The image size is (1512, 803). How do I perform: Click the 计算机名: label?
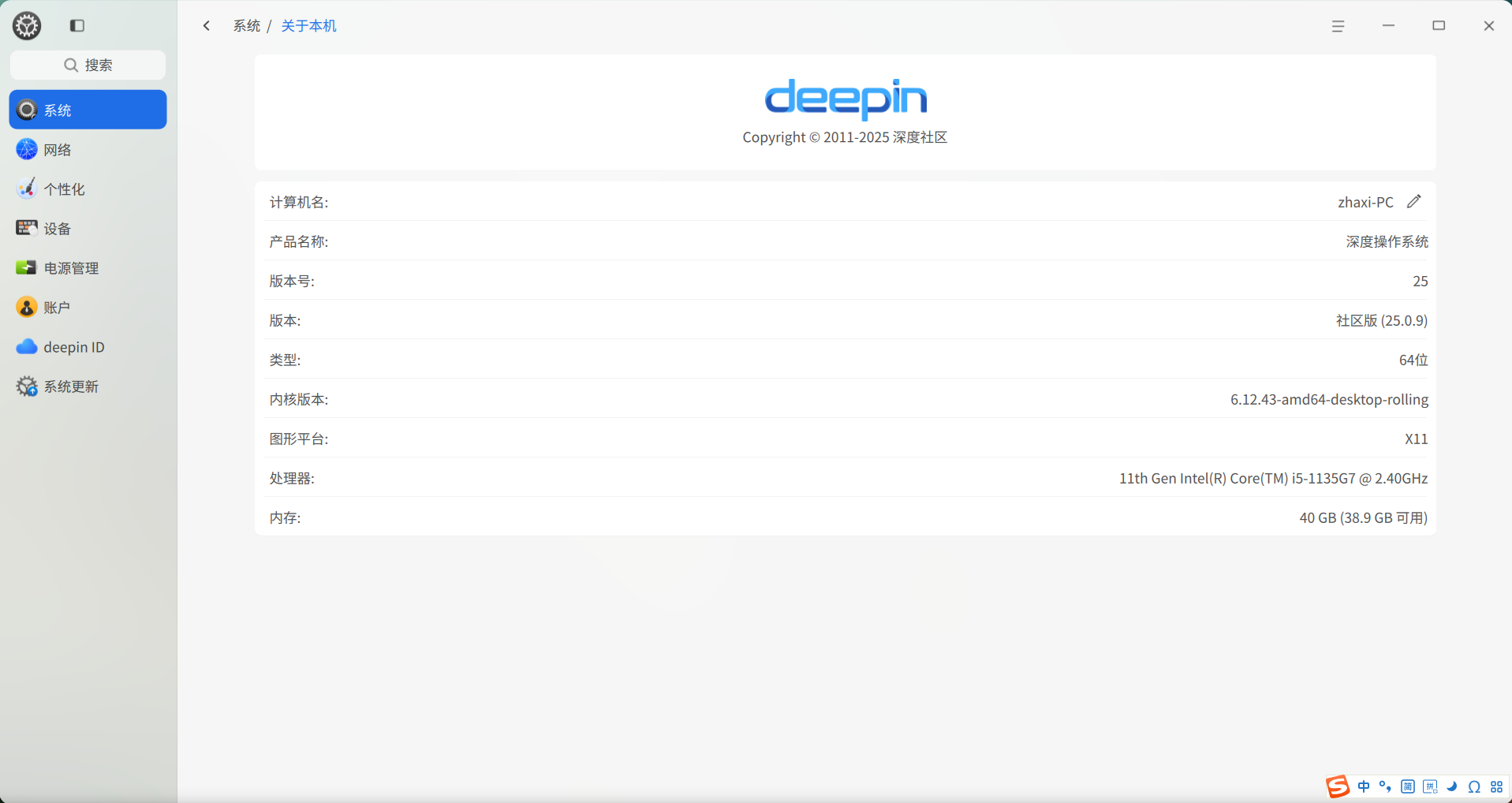(299, 202)
